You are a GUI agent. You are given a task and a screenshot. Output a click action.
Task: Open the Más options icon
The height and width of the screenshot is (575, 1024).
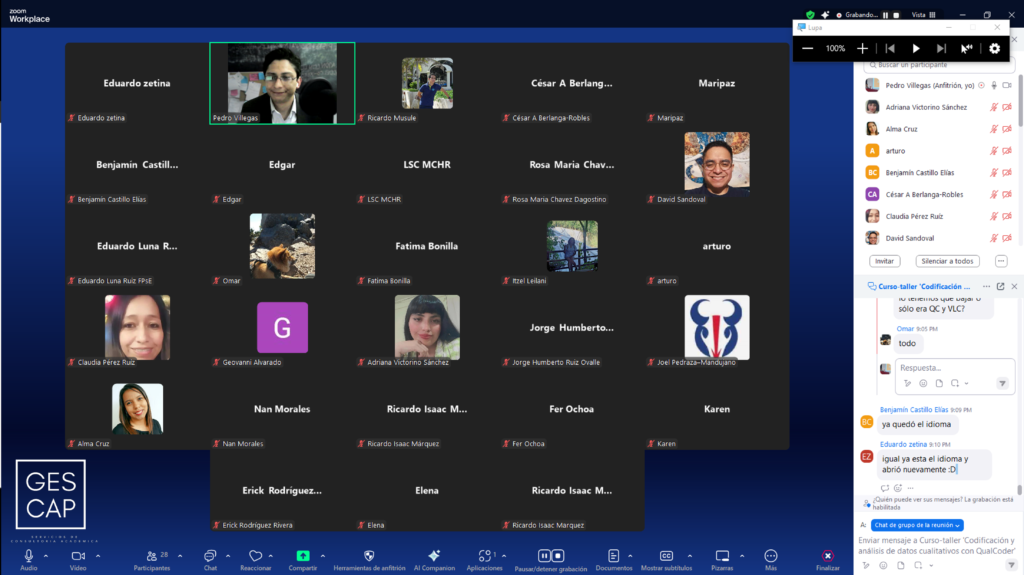[771, 556]
